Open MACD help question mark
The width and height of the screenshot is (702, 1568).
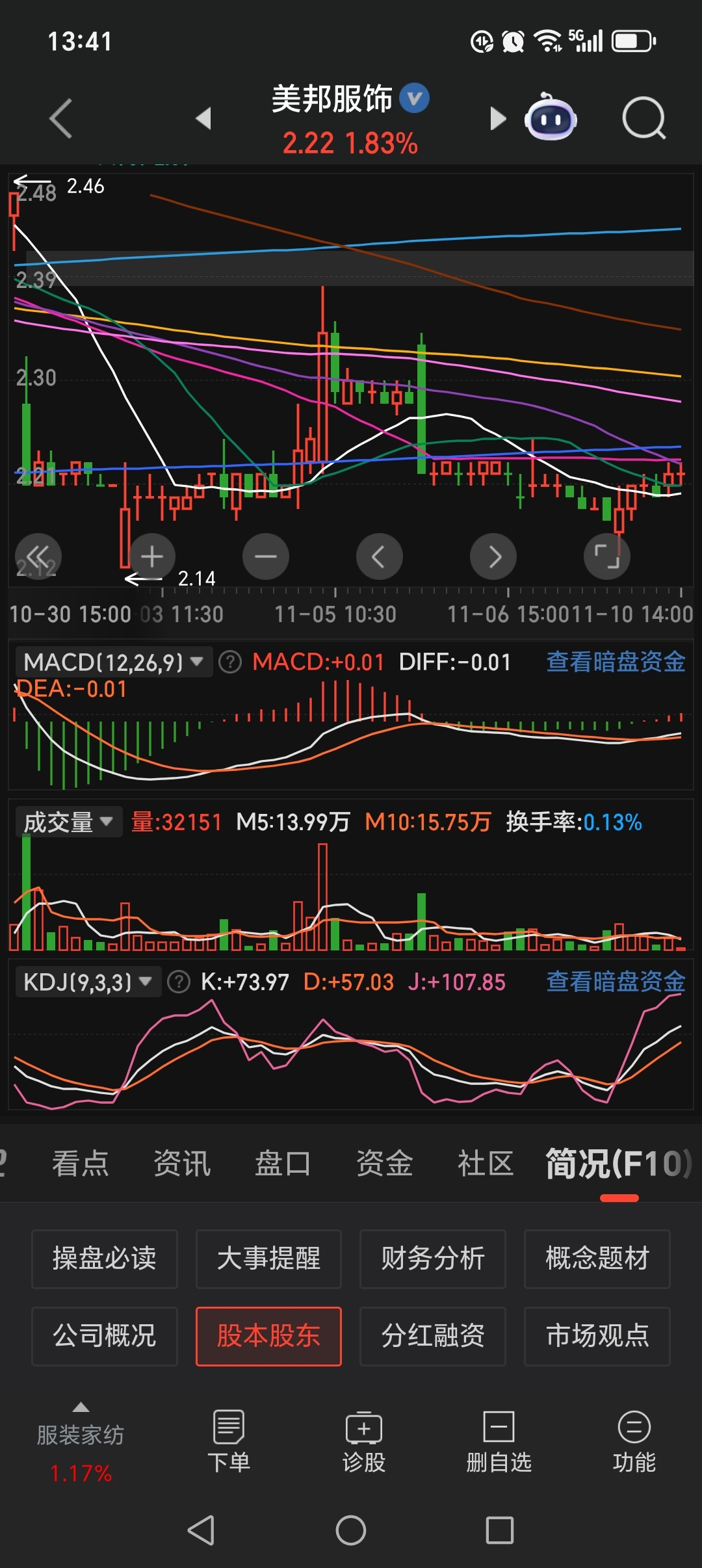(230, 662)
